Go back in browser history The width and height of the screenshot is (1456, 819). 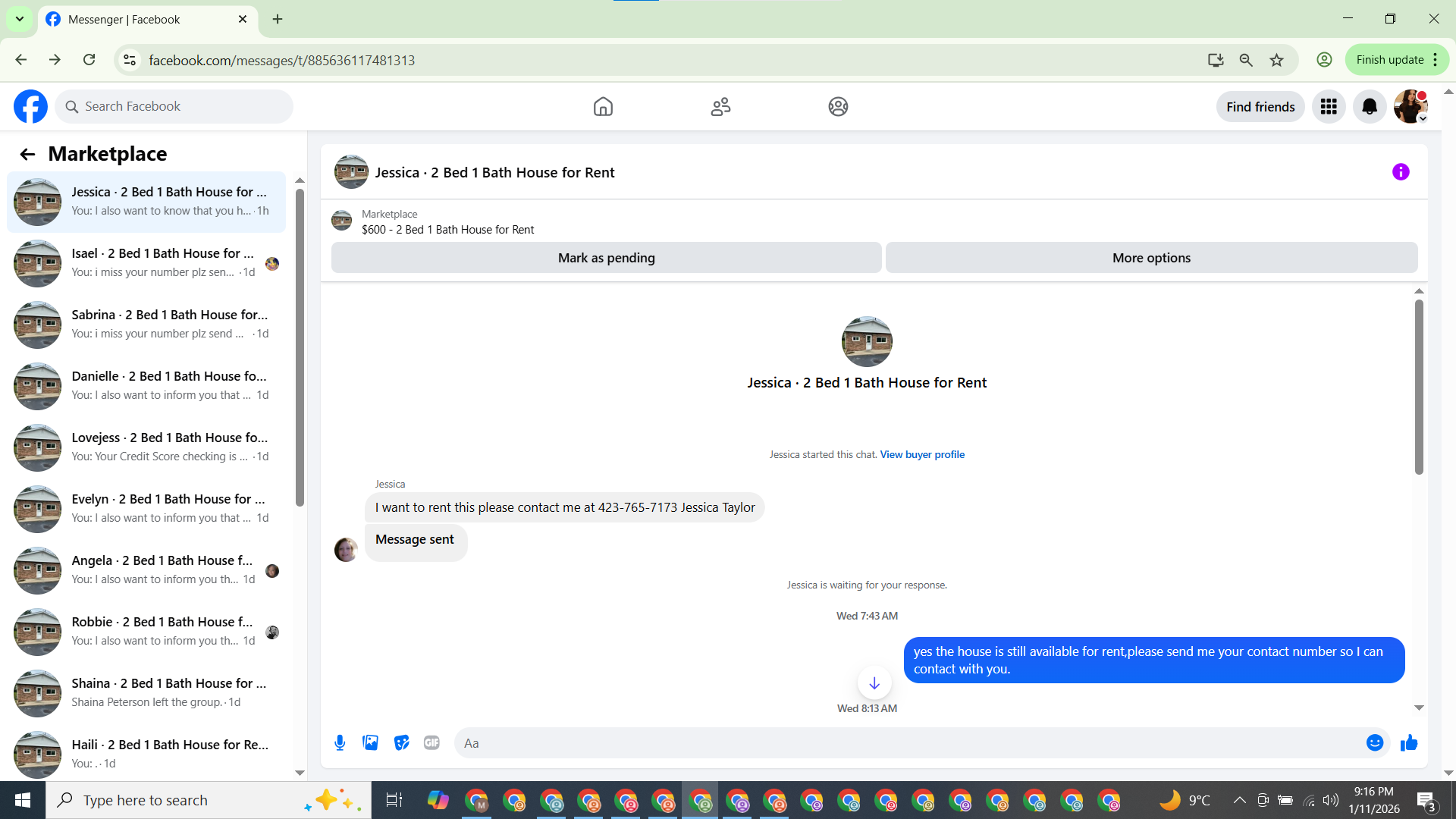pyautogui.click(x=21, y=60)
